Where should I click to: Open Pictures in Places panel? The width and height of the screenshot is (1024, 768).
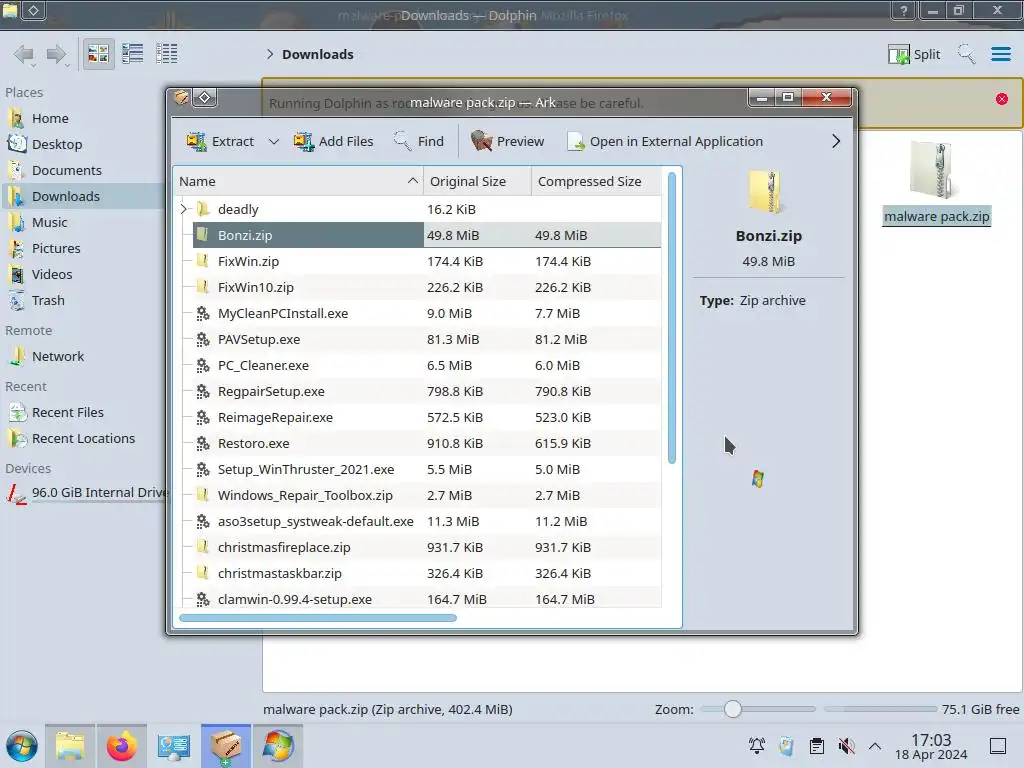pyautogui.click(x=56, y=249)
